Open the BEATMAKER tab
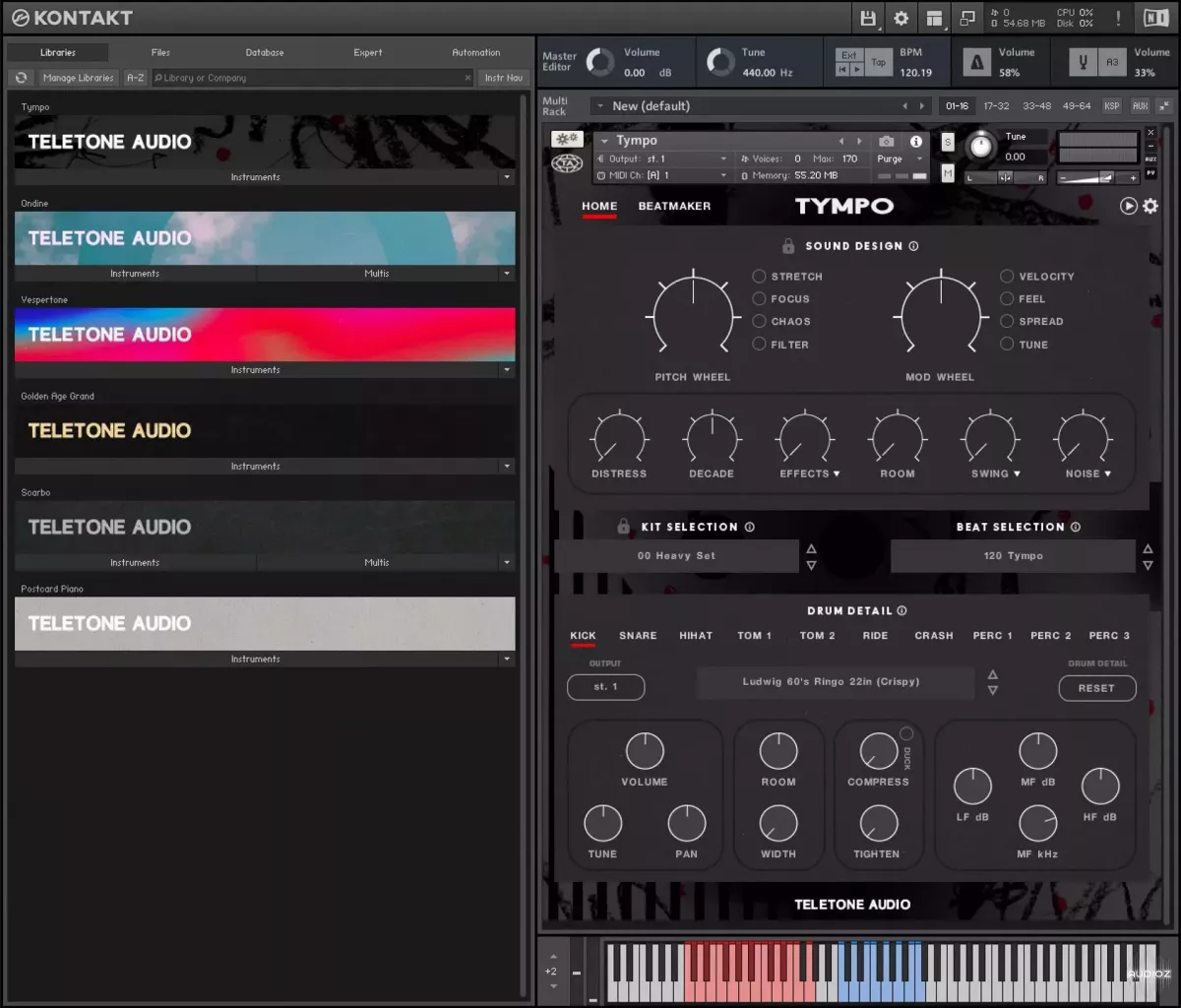 tap(674, 206)
